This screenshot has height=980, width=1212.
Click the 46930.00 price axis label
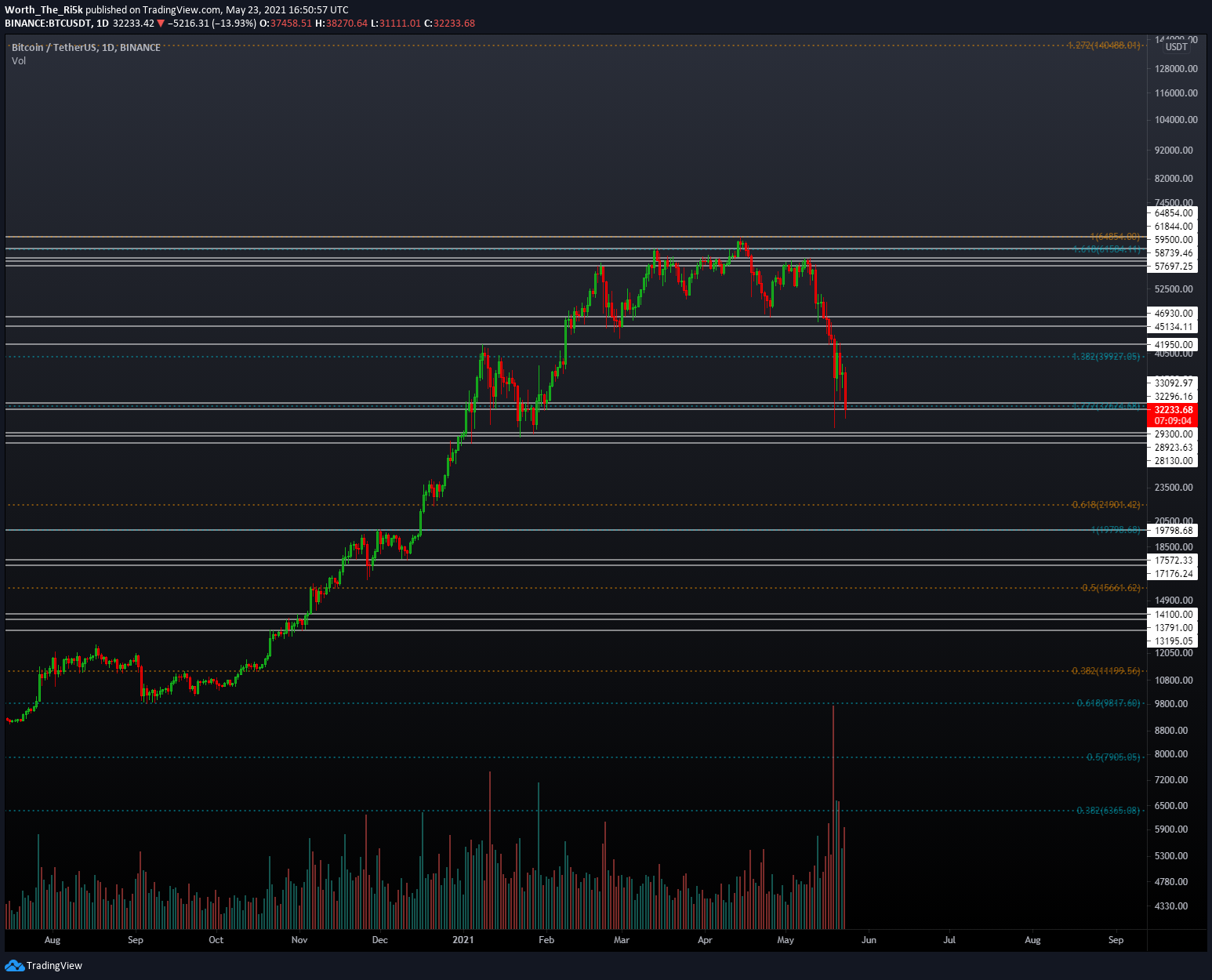coord(1174,314)
